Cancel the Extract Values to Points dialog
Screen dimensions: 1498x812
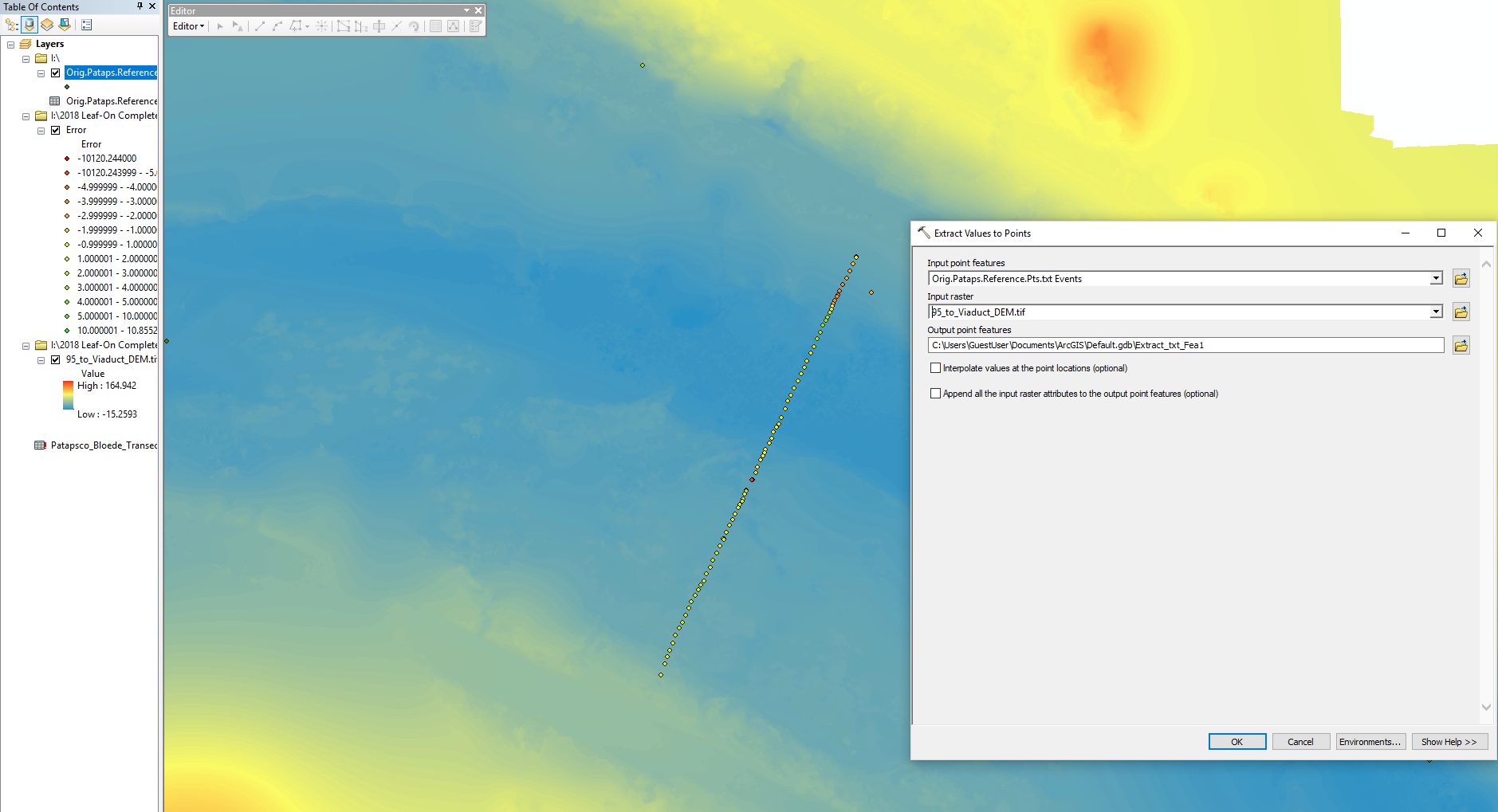point(1300,742)
